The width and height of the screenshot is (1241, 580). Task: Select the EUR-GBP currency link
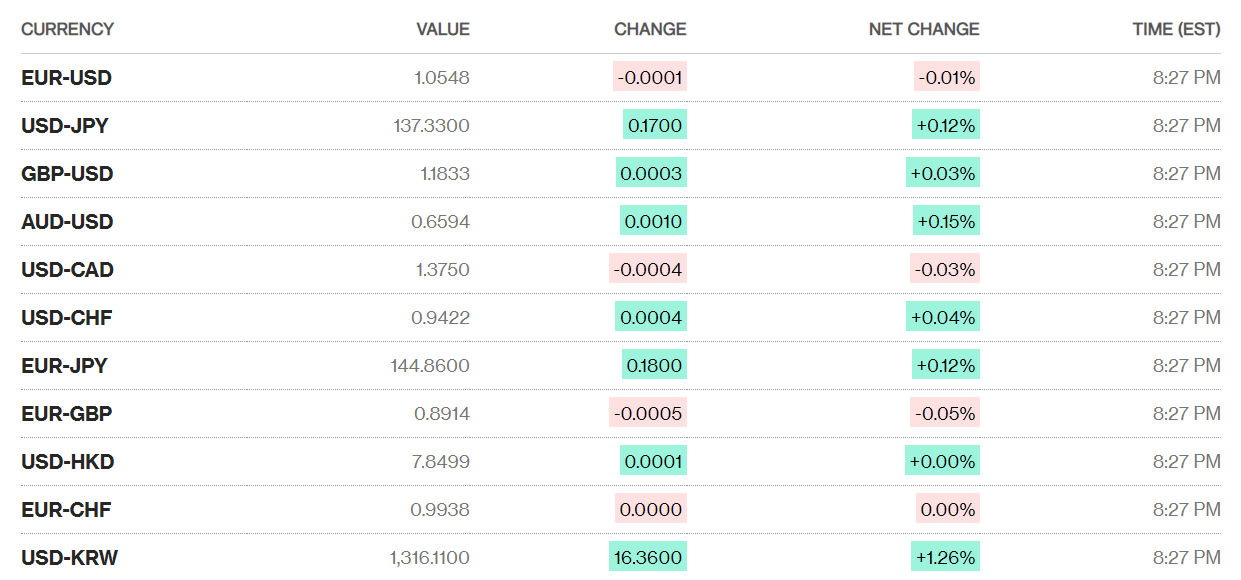(x=66, y=414)
